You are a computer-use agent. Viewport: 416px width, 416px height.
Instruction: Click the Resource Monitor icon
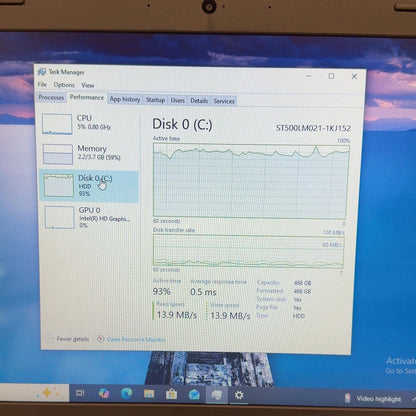point(100,339)
